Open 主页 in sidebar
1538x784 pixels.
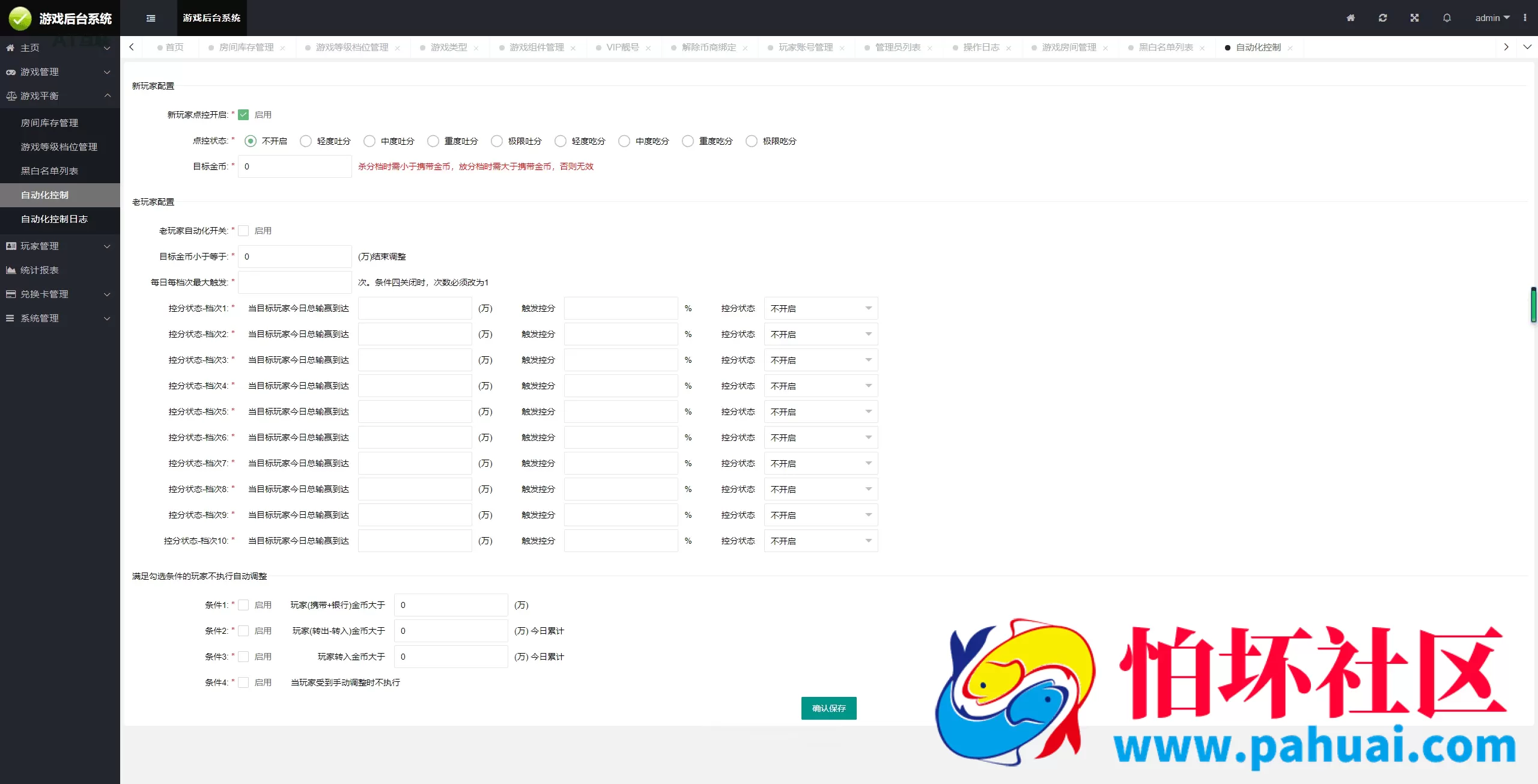coord(60,47)
